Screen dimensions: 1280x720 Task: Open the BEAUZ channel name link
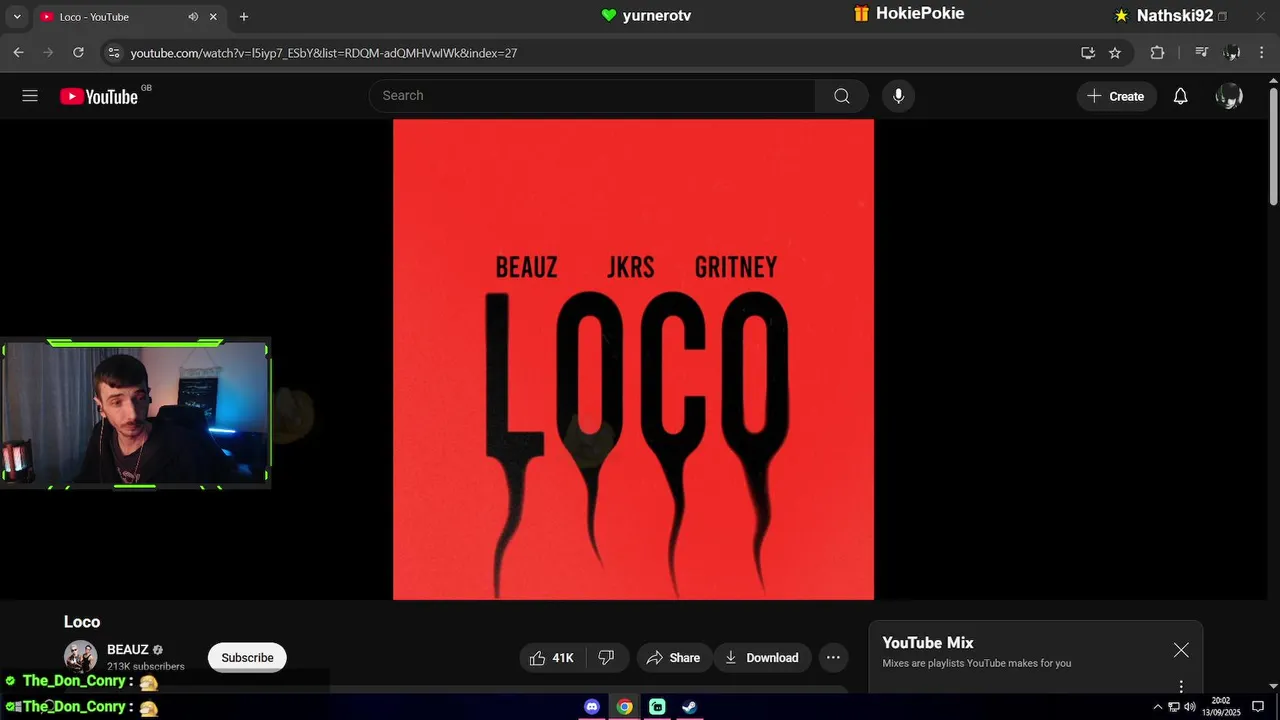tap(128, 650)
